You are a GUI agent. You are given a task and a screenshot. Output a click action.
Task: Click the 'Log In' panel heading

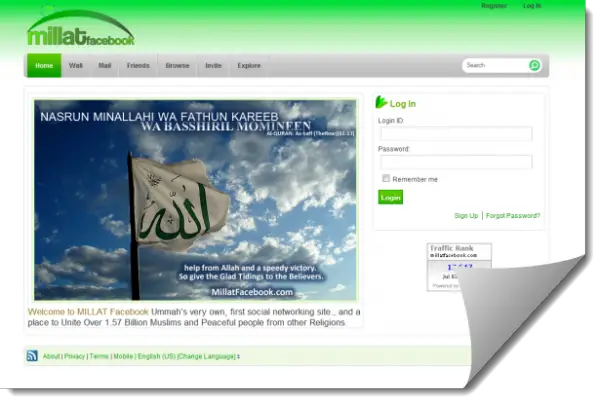[403, 104]
